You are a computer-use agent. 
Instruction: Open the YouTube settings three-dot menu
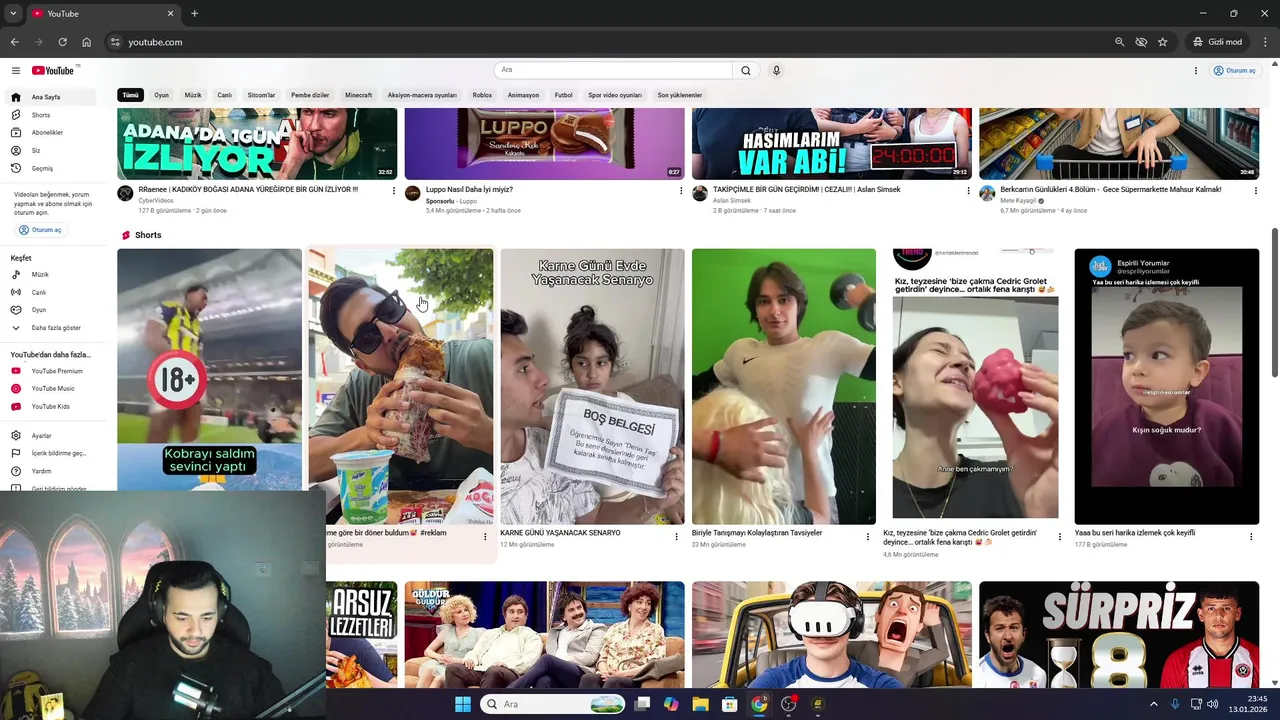click(x=1195, y=71)
